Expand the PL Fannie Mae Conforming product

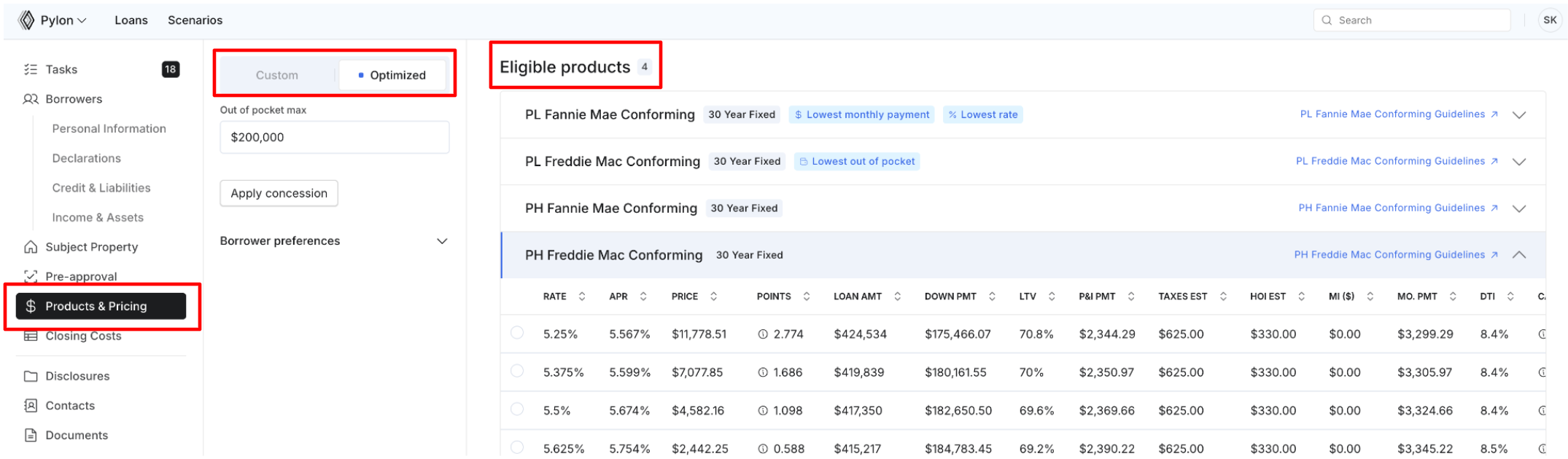1519,115
